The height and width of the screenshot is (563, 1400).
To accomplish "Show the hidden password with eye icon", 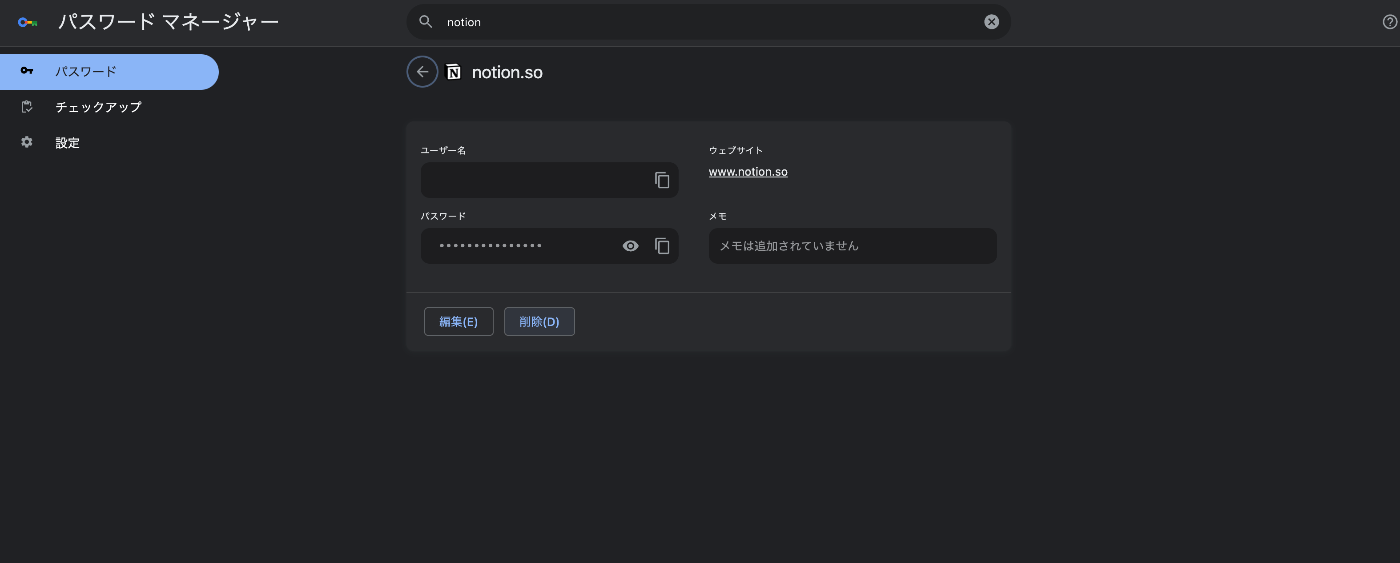I will coord(630,246).
